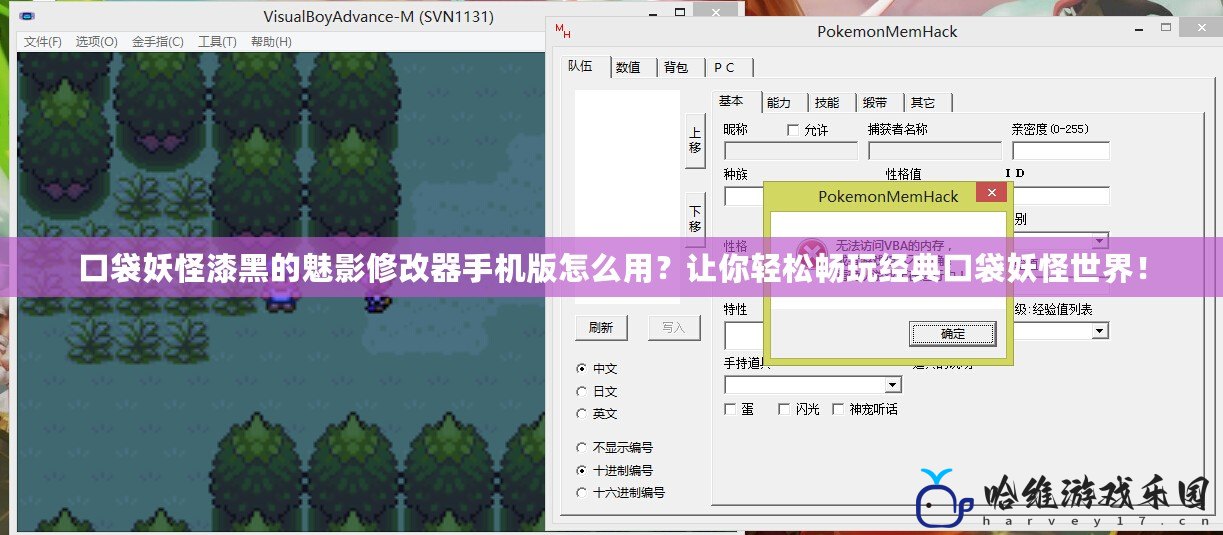Click the 下移 move-down button
The height and width of the screenshot is (535, 1223).
[695, 218]
